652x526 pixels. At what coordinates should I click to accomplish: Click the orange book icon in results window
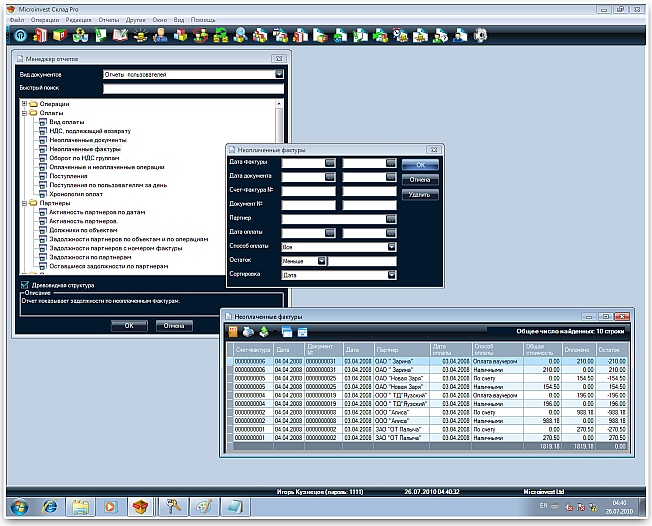click(x=233, y=331)
